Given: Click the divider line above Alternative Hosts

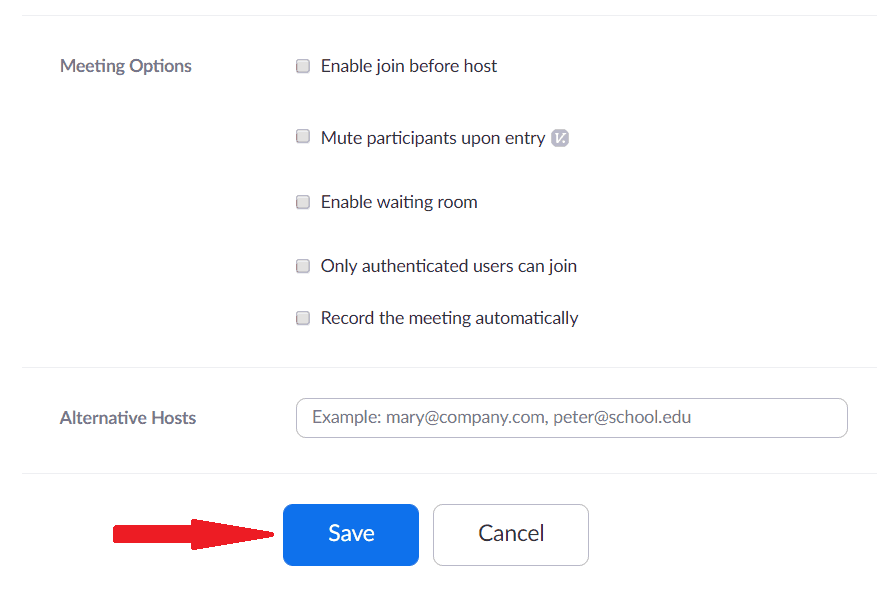Looking at the screenshot, I should (x=449, y=367).
